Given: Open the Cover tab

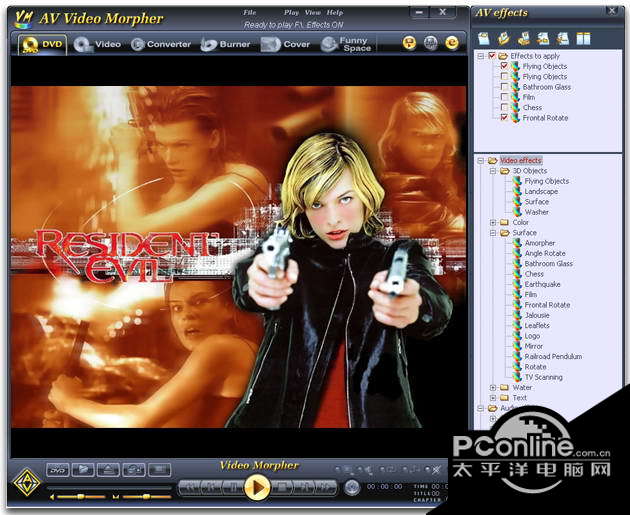Looking at the screenshot, I should tap(286, 44).
